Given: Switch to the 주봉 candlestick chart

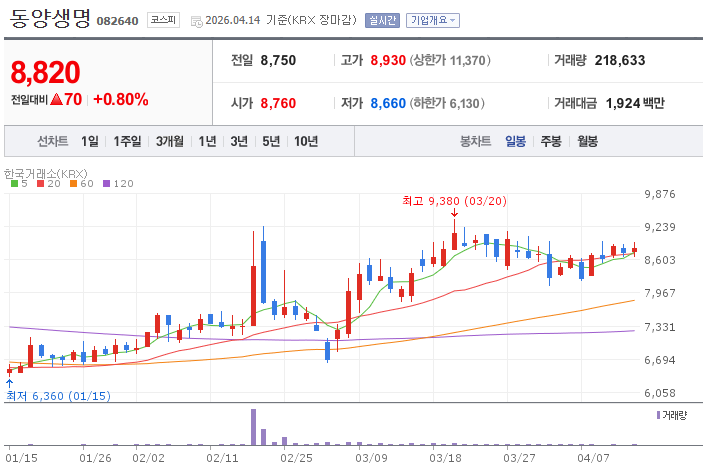Looking at the screenshot, I should coord(551,141).
